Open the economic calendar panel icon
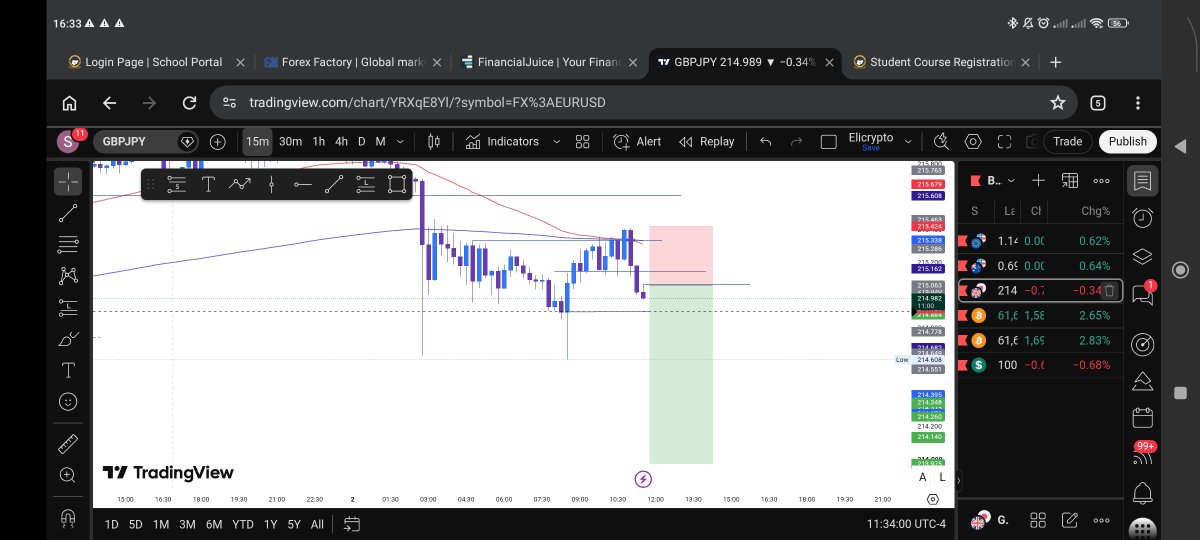The height and width of the screenshot is (540, 1200). (1142, 417)
